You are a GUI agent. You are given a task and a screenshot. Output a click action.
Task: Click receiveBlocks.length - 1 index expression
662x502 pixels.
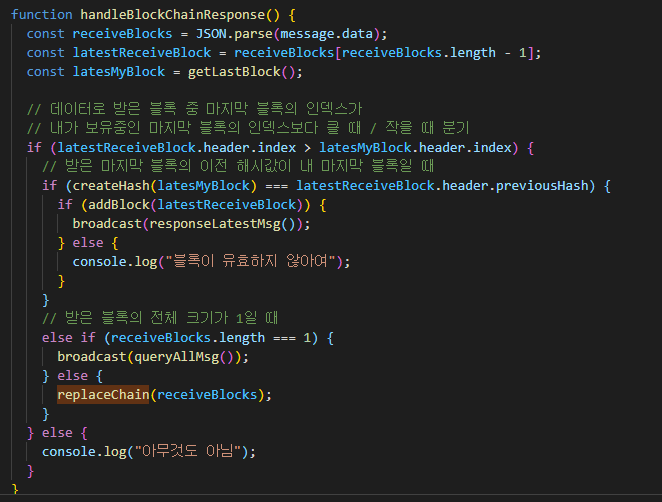tap(434, 53)
